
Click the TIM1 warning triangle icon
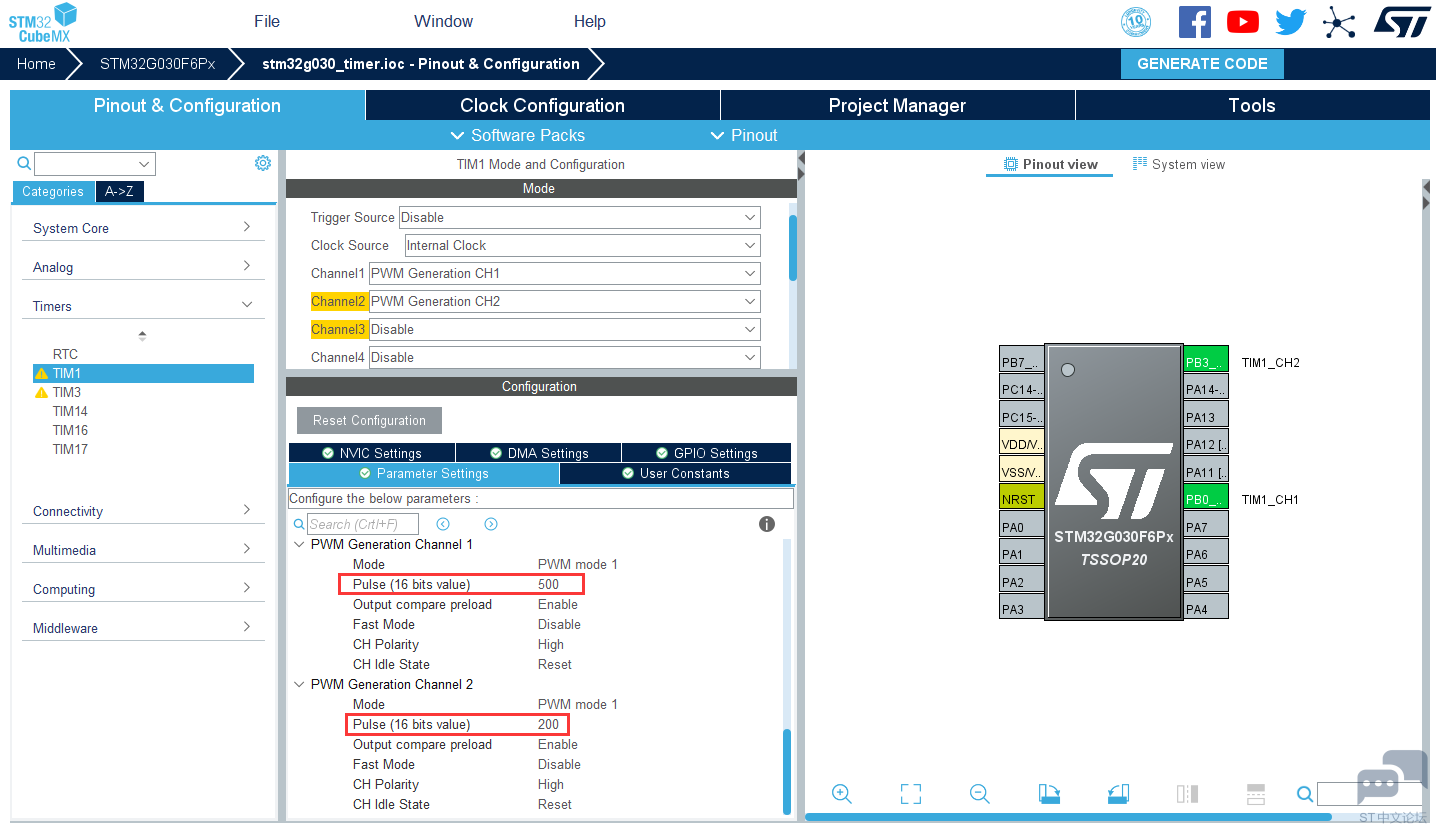(x=41, y=373)
